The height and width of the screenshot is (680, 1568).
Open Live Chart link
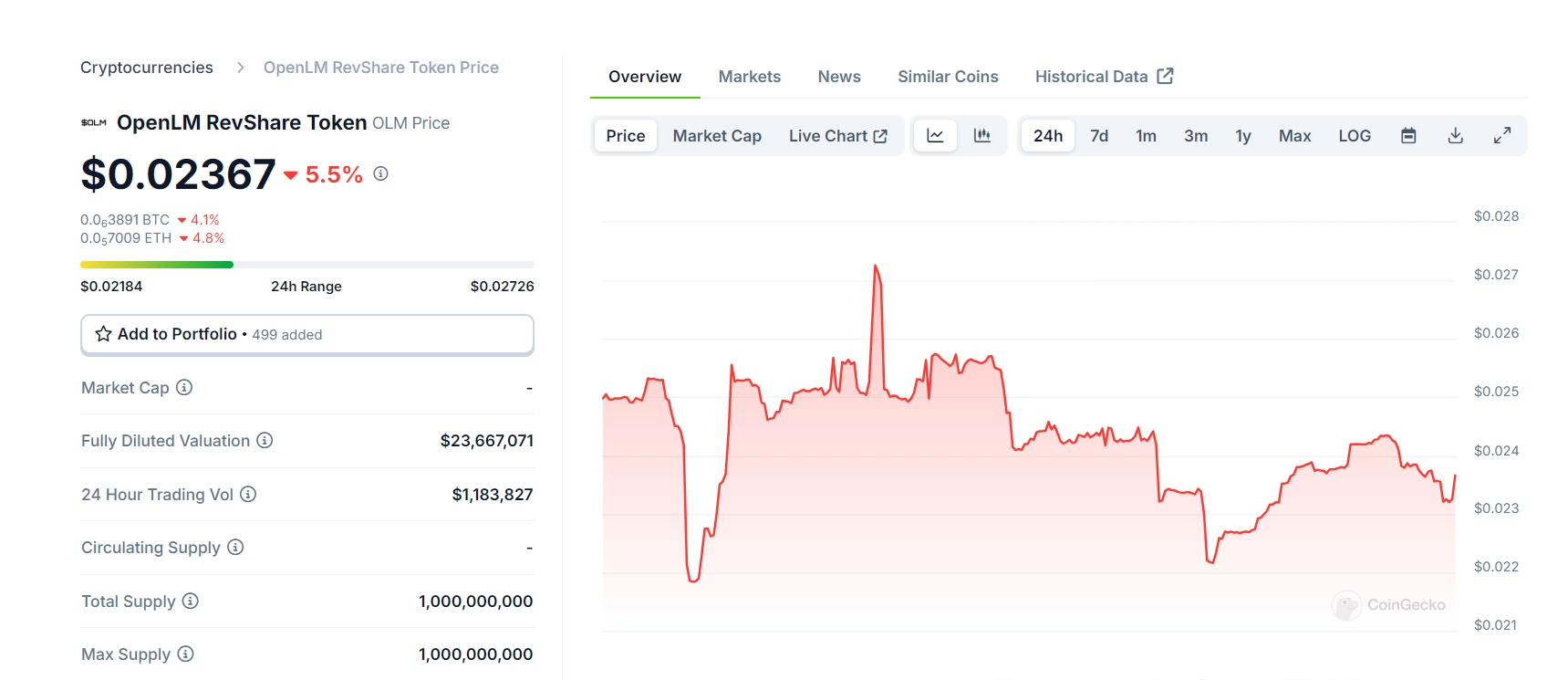click(x=837, y=136)
